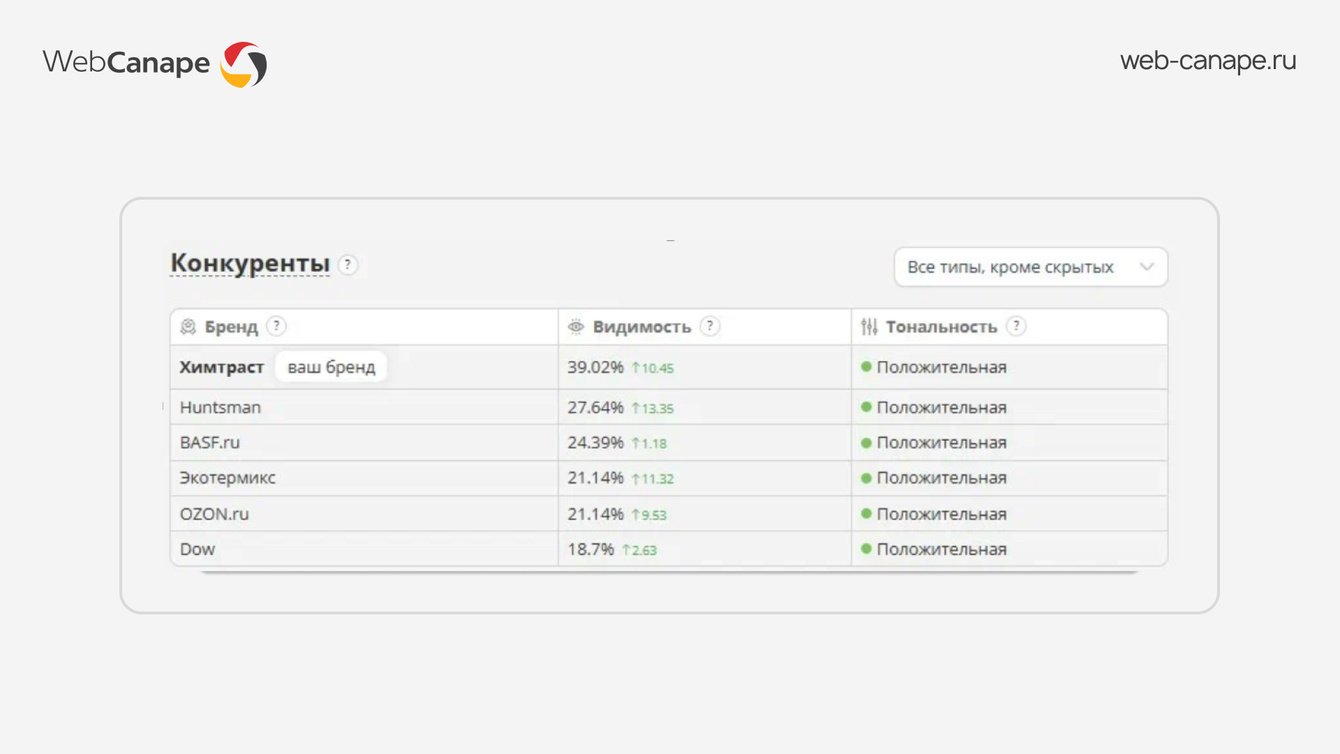The width and height of the screenshot is (1340, 754).
Task: Select the Huntsman brand row
Action: tap(669, 408)
